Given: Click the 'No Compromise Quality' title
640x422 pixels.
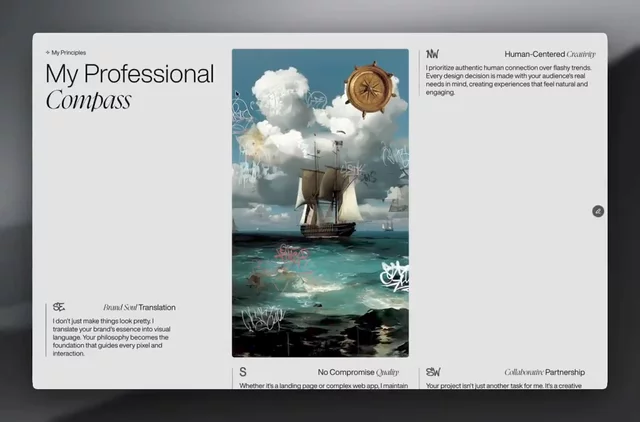Looking at the screenshot, I should click(358, 372).
